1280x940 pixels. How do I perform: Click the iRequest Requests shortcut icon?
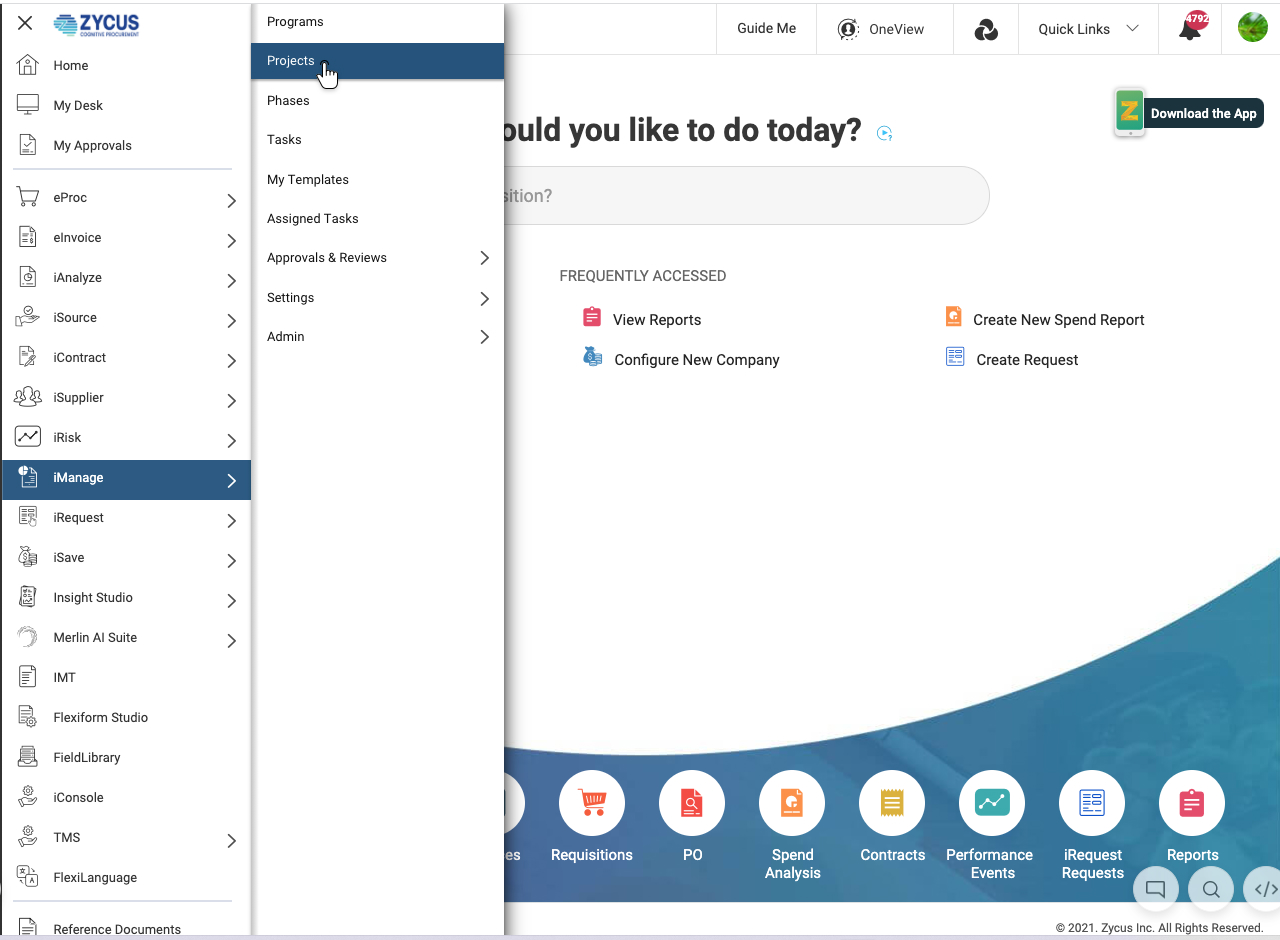pyautogui.click(x=1092, y=803)
